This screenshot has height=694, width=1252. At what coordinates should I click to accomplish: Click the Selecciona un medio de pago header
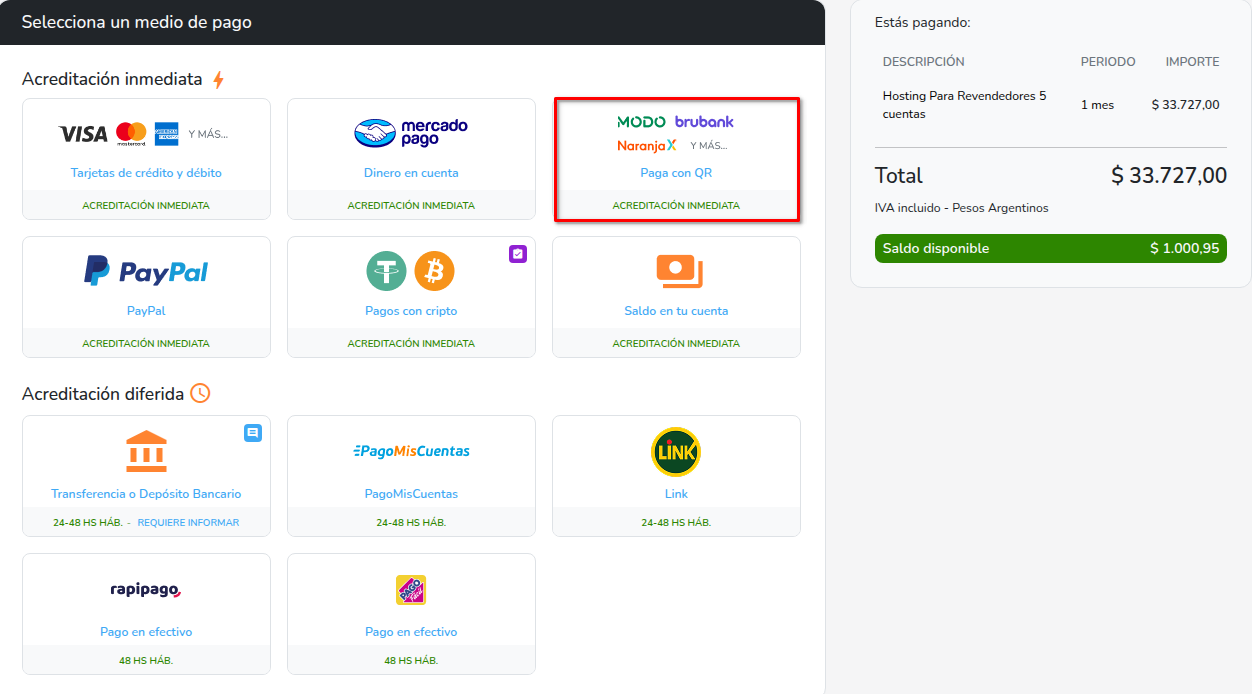tap(137, 21)
